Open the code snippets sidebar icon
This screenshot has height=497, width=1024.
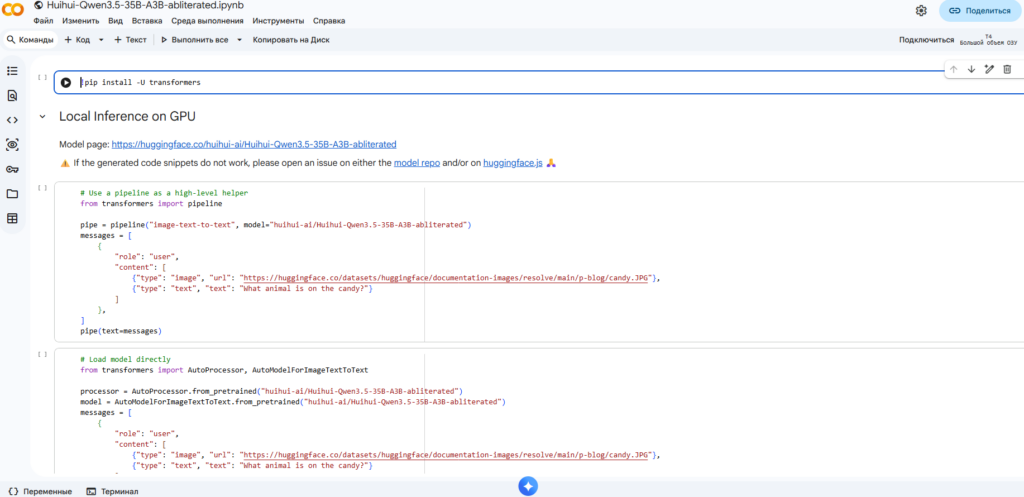pyautogui.click(x=12, y=120)
